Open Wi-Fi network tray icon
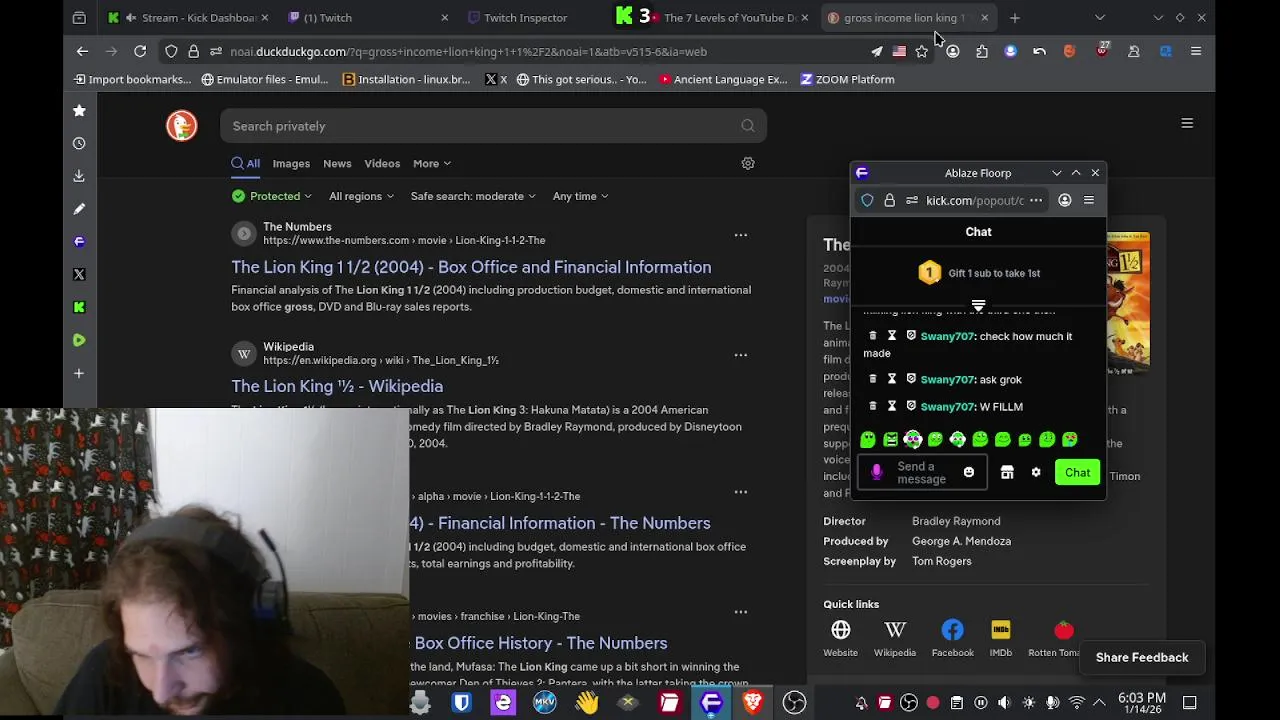1280x720 pixels. tap(1076, 703)
